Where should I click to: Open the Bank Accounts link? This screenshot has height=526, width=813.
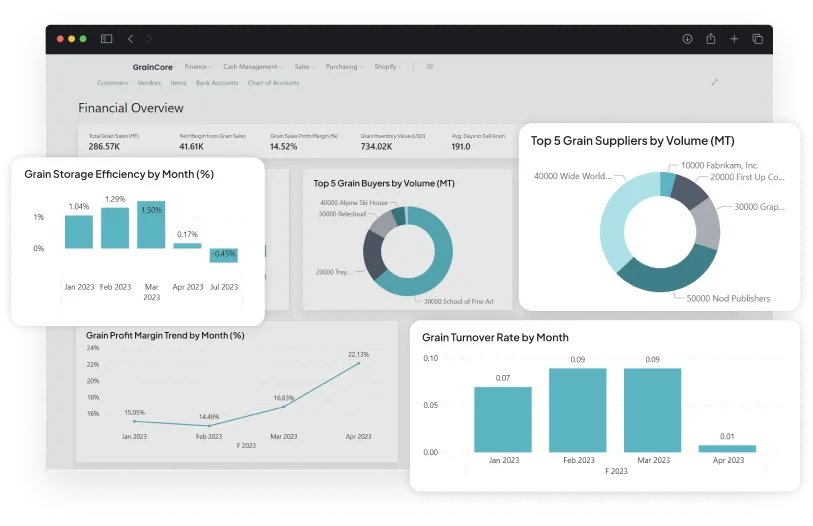[217, 83]
